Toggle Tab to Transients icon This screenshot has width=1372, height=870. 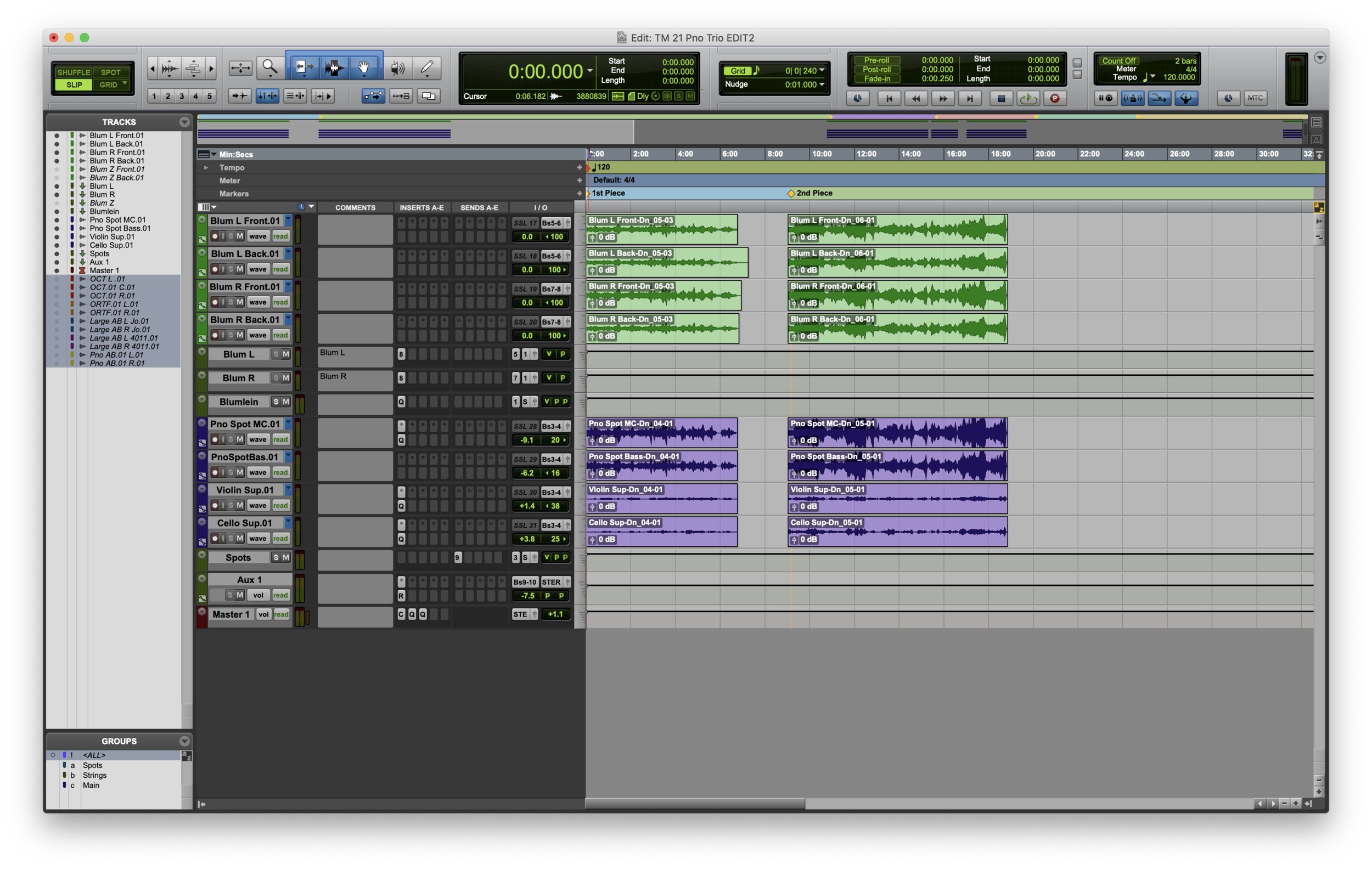click(x=240, y=95)
